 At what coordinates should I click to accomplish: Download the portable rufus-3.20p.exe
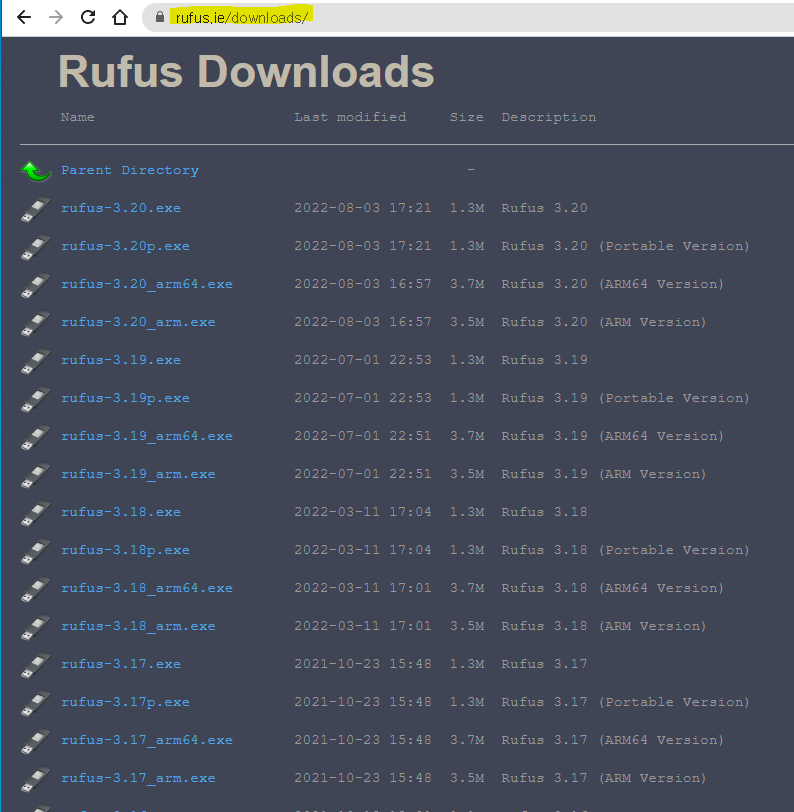pyautogui.click(x=125, y=246)
